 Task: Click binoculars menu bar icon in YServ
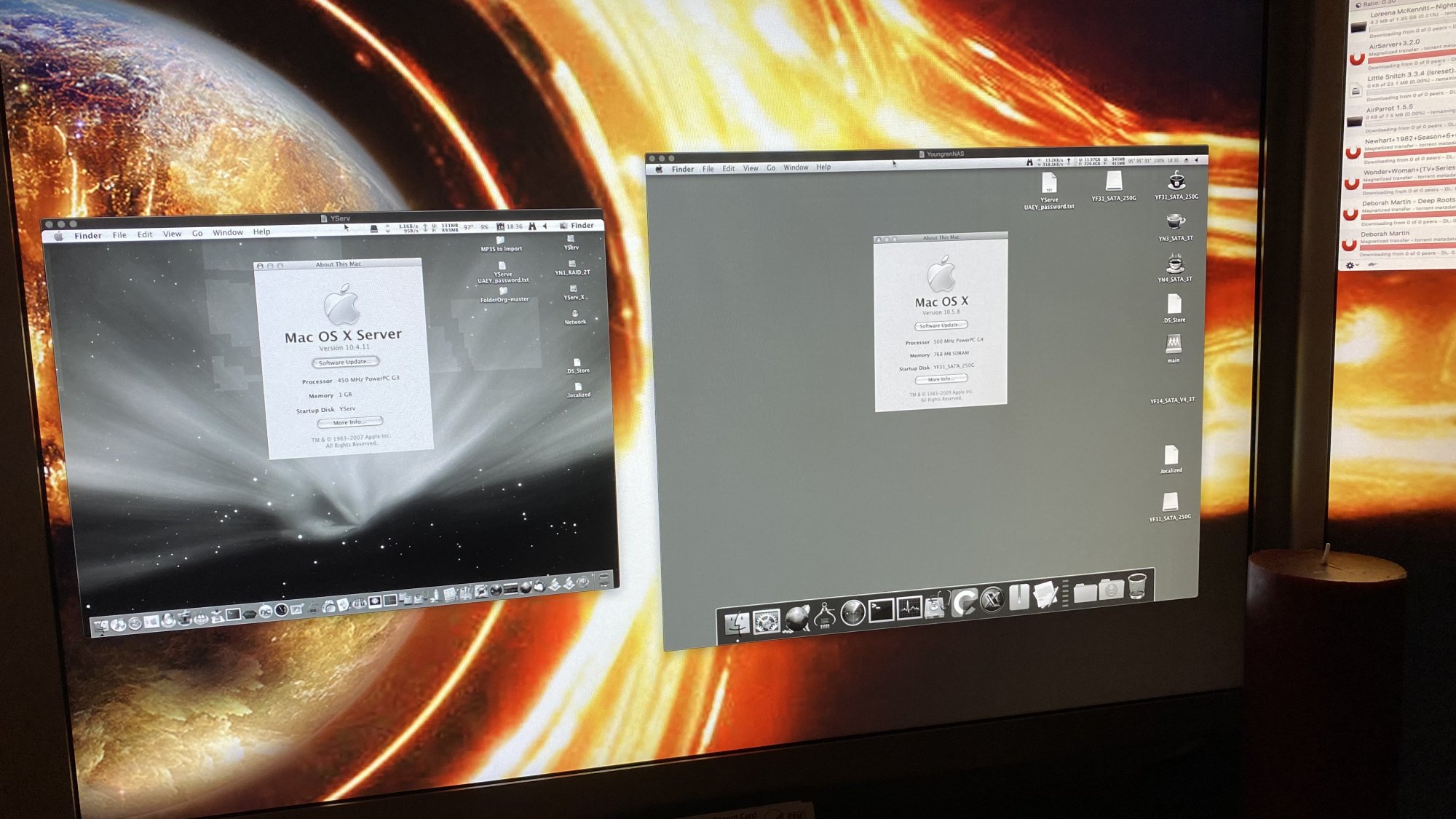click(x=532, y=226)
